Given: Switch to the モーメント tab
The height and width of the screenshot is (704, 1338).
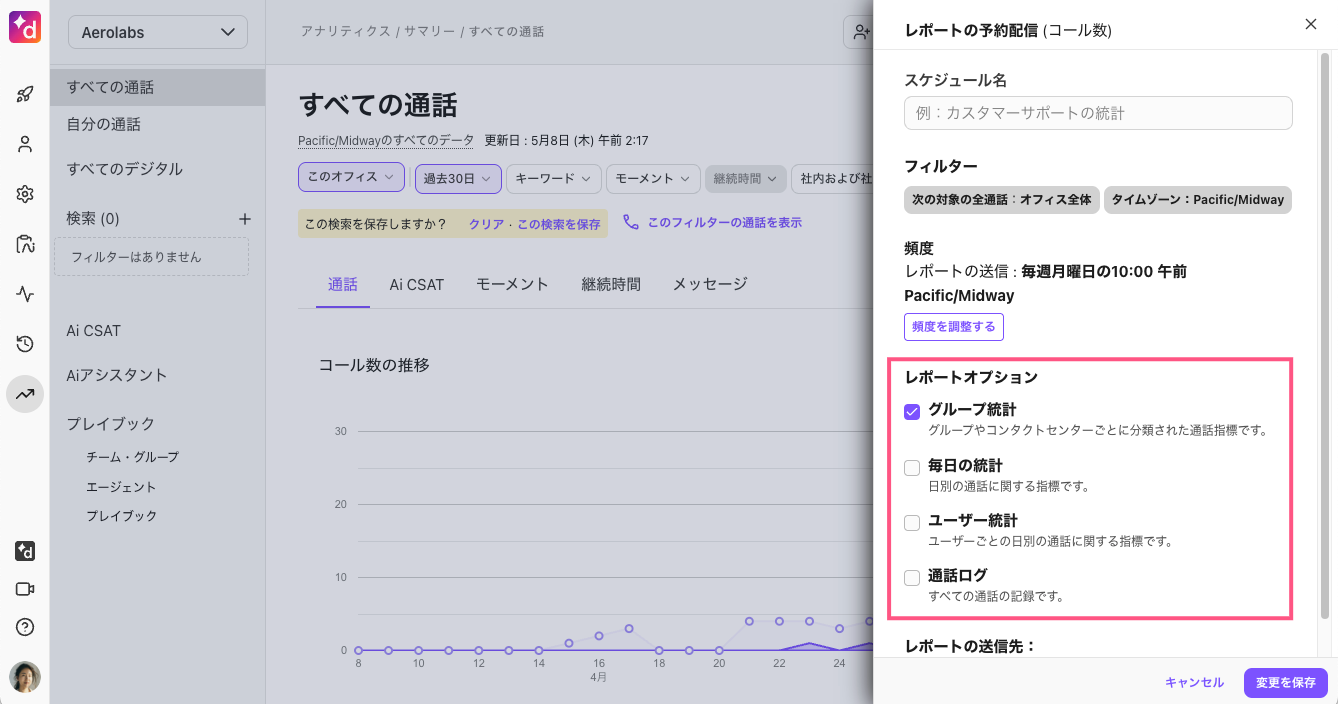Looking at the screenshot, I should coord(512,284).
